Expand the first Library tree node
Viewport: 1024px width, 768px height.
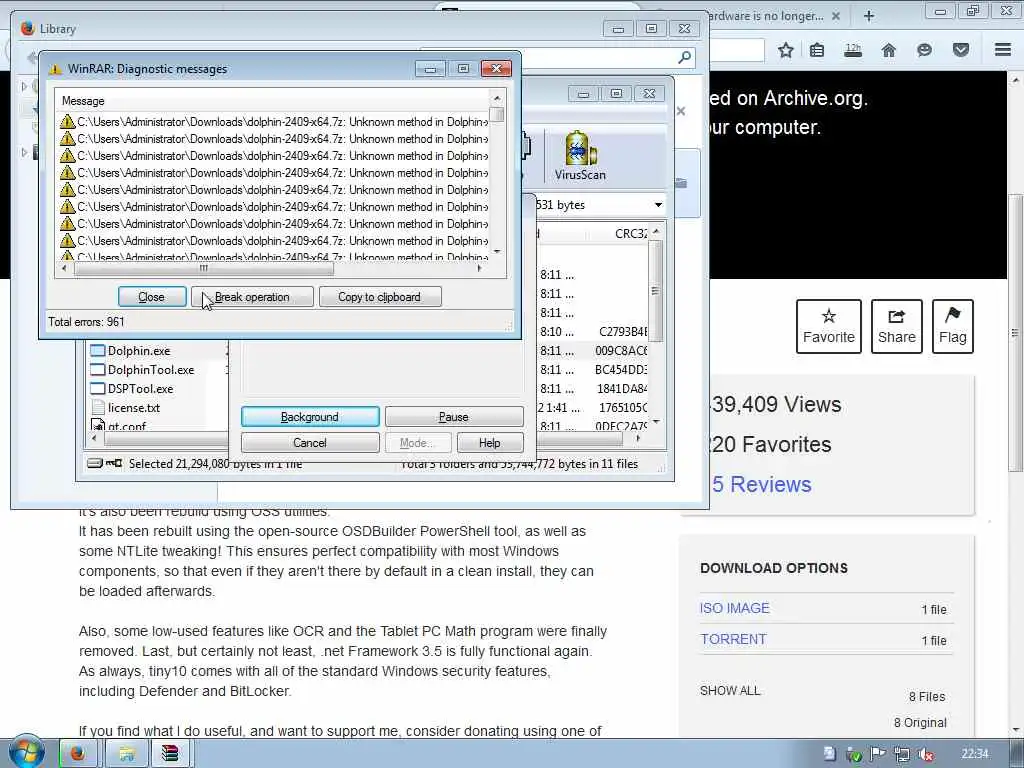[x=24, y=86]
